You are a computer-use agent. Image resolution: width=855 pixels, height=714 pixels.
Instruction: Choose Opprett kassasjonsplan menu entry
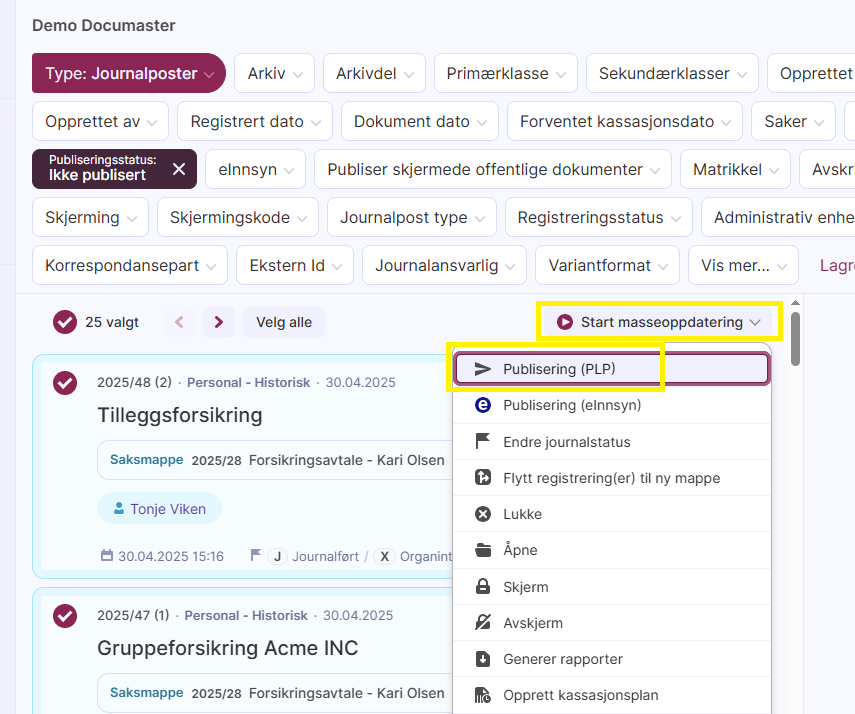tap(611, 695)
